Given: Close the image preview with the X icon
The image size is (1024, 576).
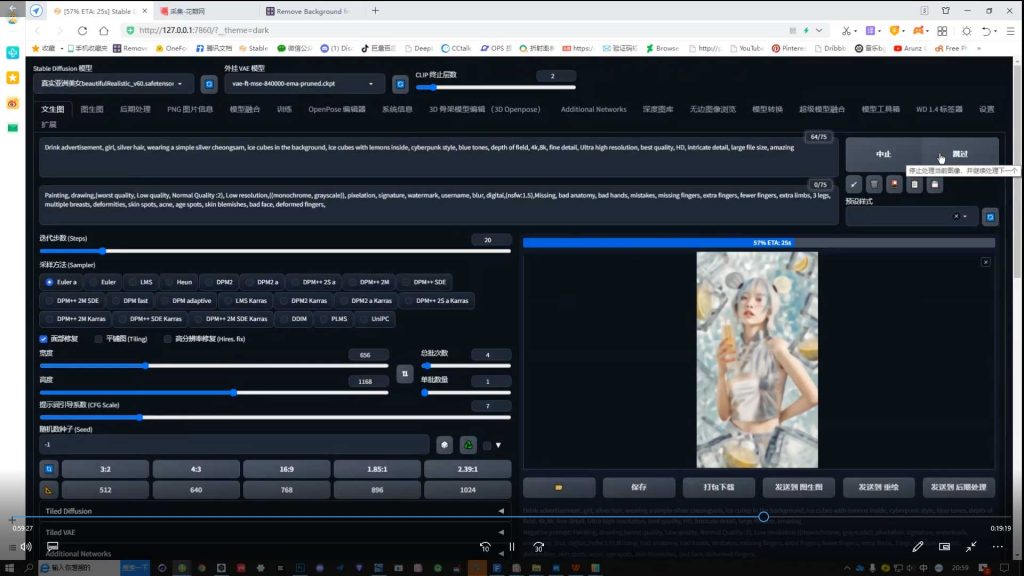Looking at the screenshot, I should 985,262.
